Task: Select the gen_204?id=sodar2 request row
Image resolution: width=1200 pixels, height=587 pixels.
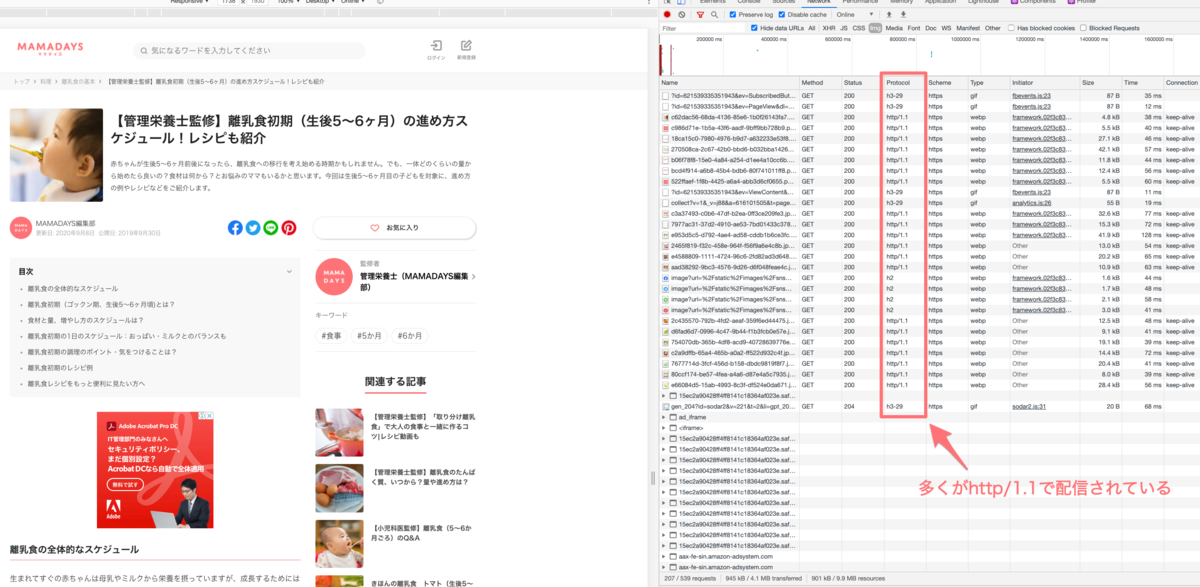Action: 930,407
